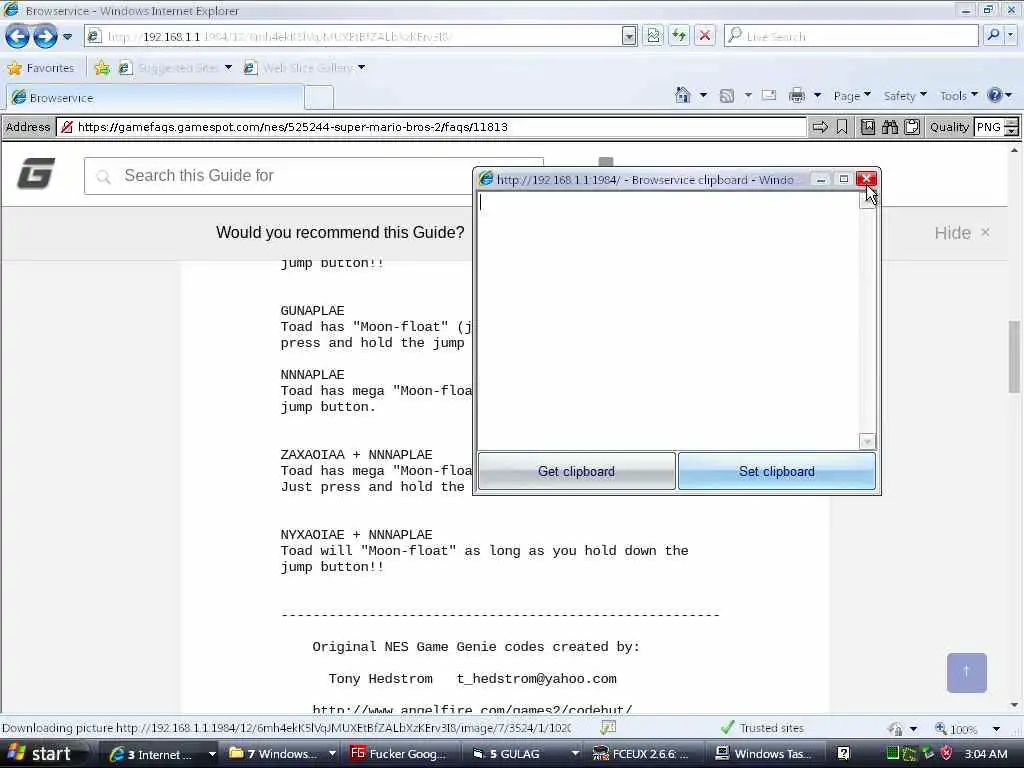Click the GUNAPLAE code text
The height and width of the screenshot is (768, 1024).
click(x=312, y=311)
